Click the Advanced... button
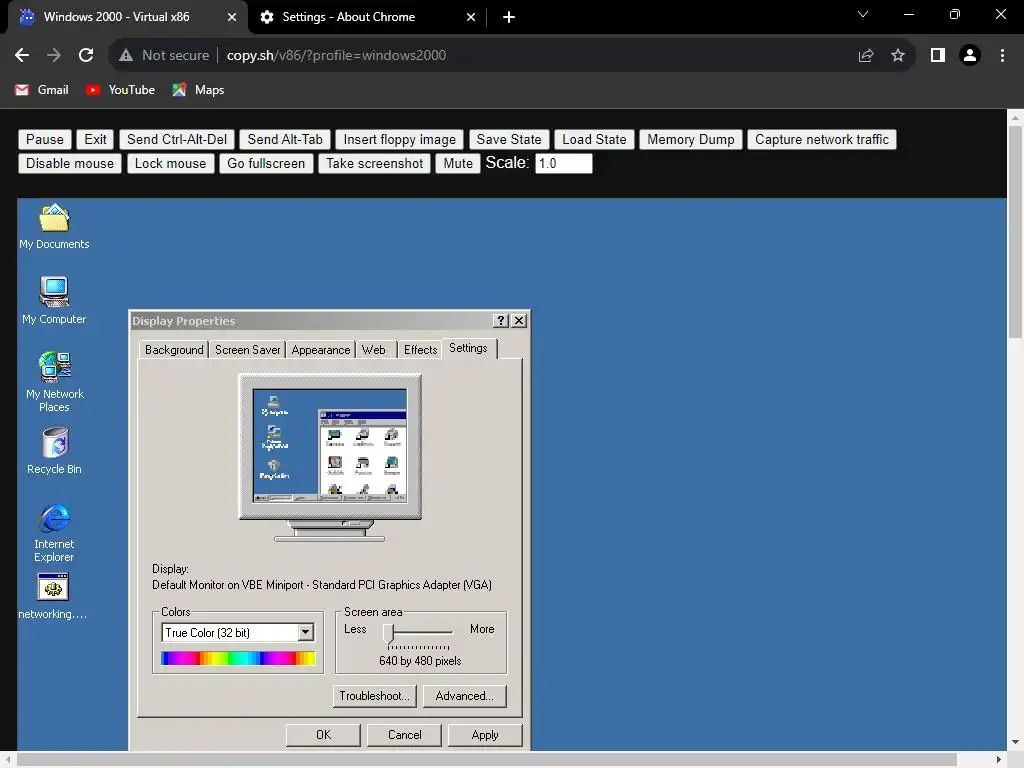The image size is (1024, 768). coord(464,696)
